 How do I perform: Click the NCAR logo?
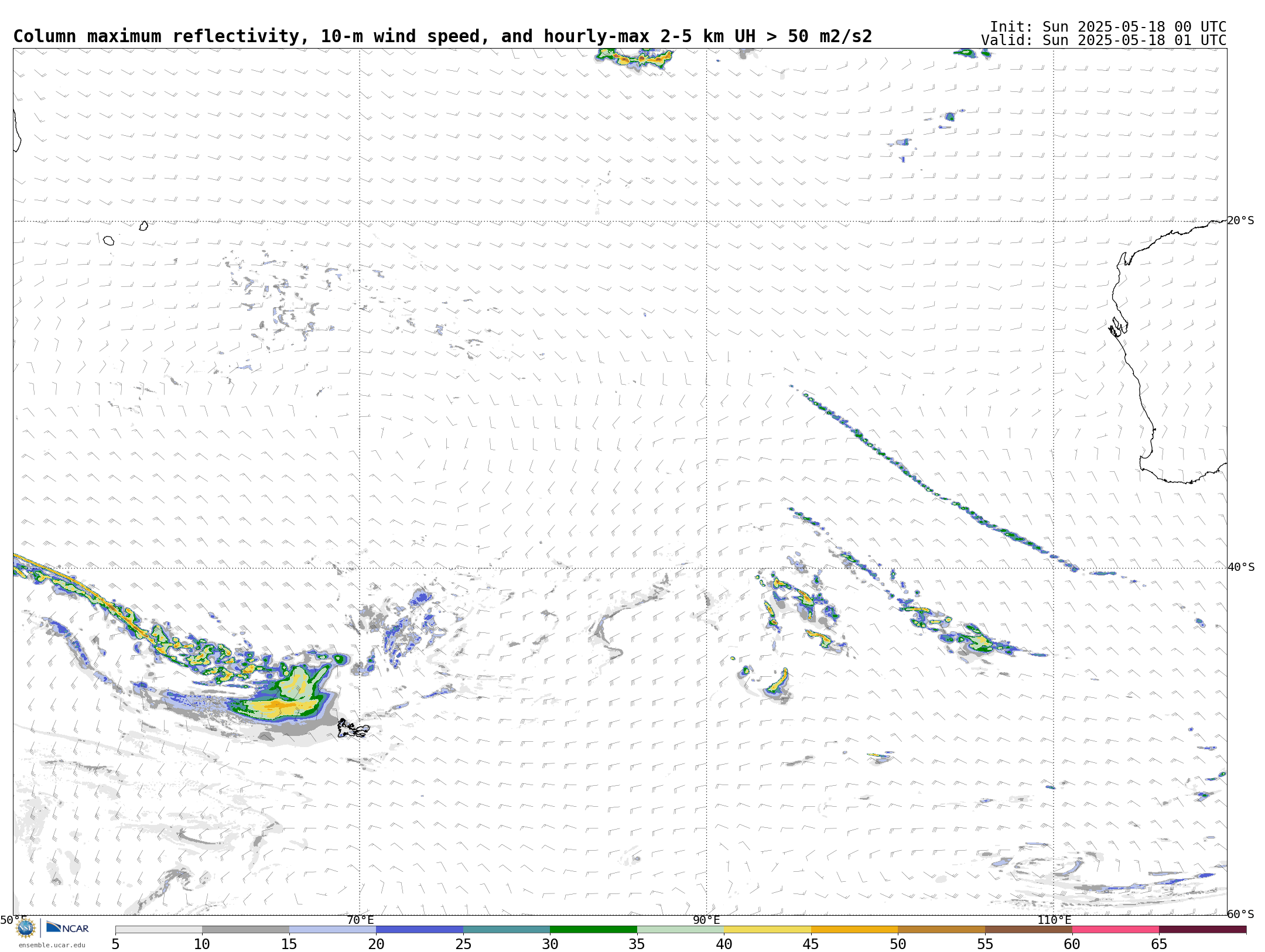[67, 927]
